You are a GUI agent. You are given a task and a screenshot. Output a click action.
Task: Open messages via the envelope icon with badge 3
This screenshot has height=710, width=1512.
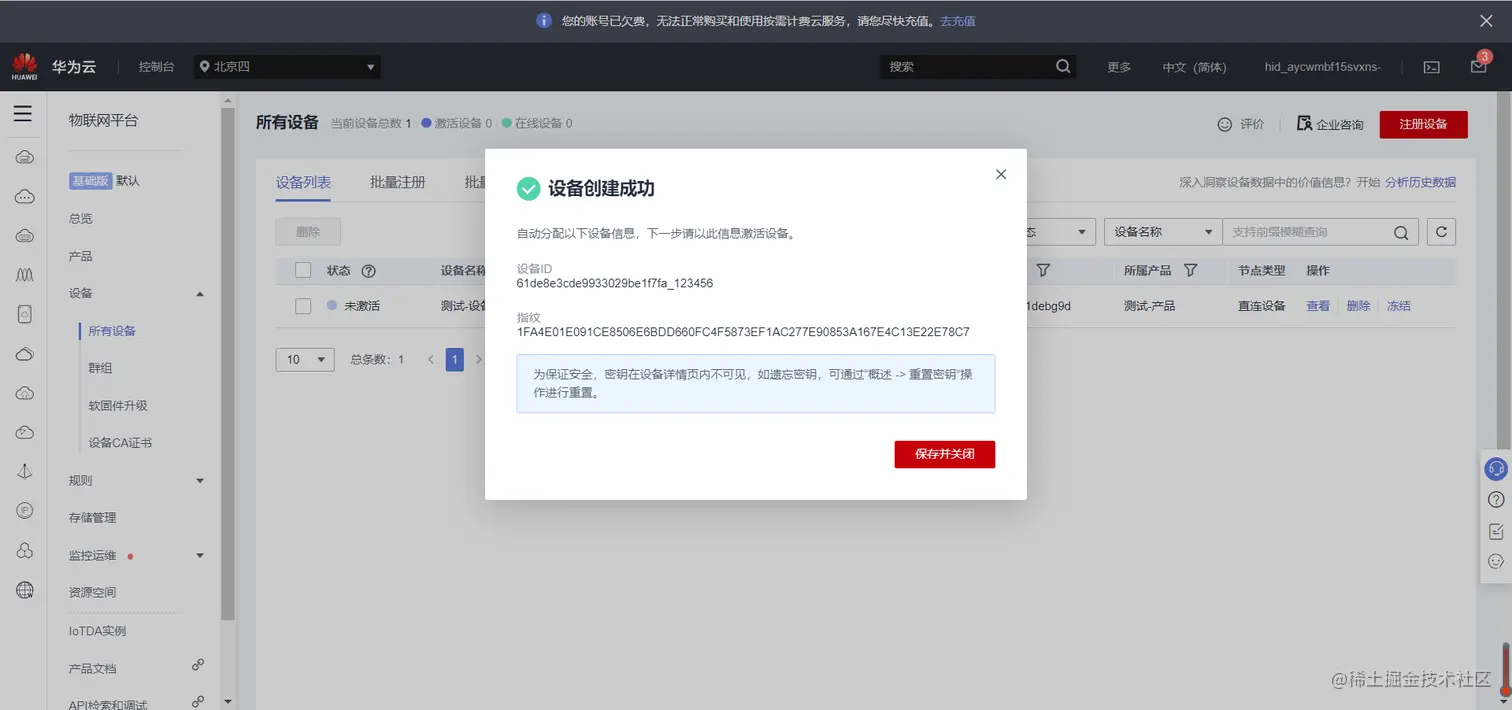pos(1478,66)
